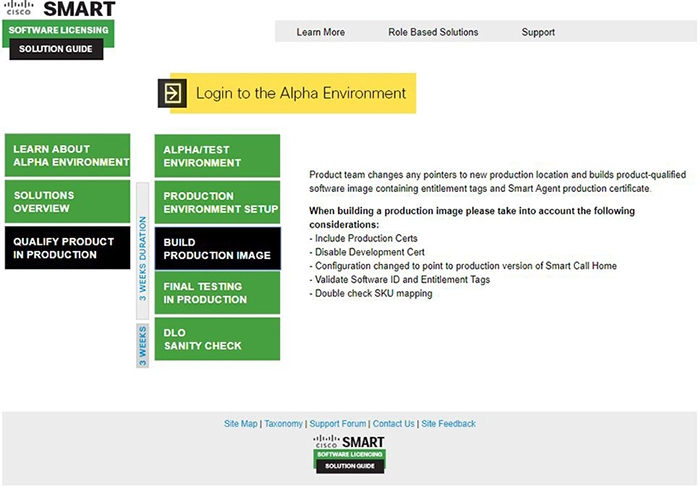Select the Solutions Overview tile

(x=67, y=201)
